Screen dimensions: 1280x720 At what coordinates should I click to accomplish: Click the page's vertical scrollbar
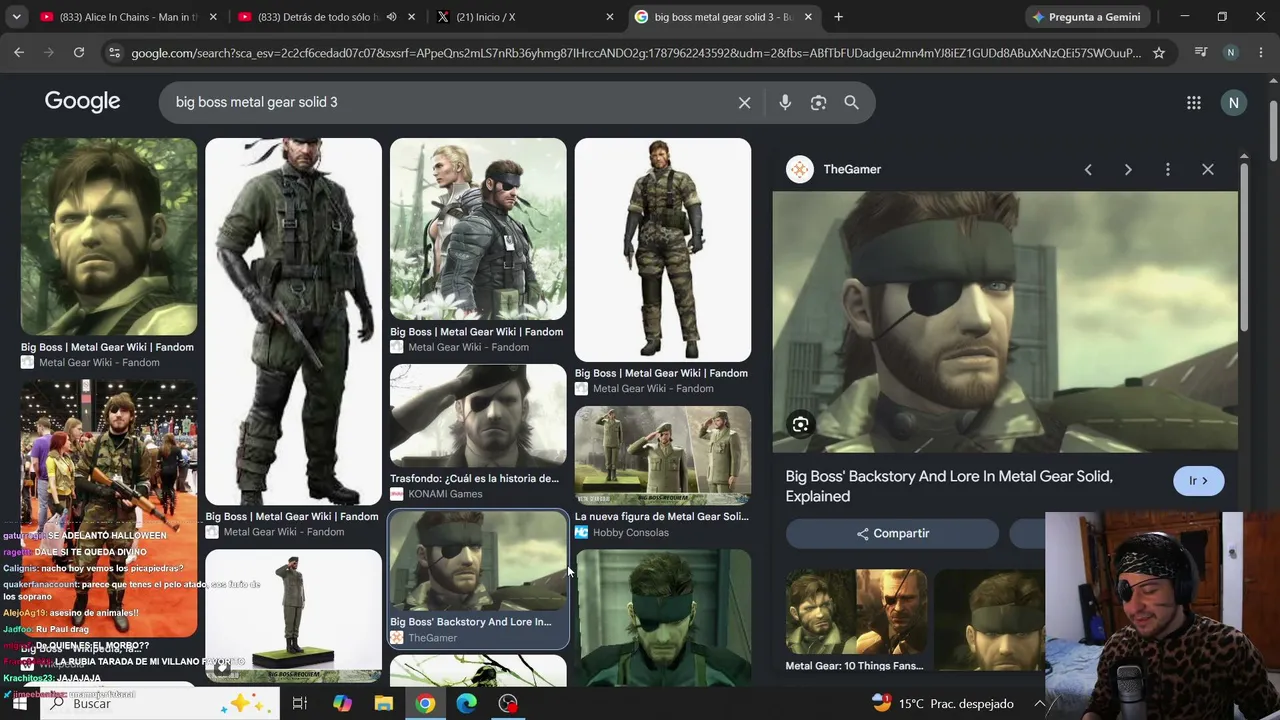1273,130
